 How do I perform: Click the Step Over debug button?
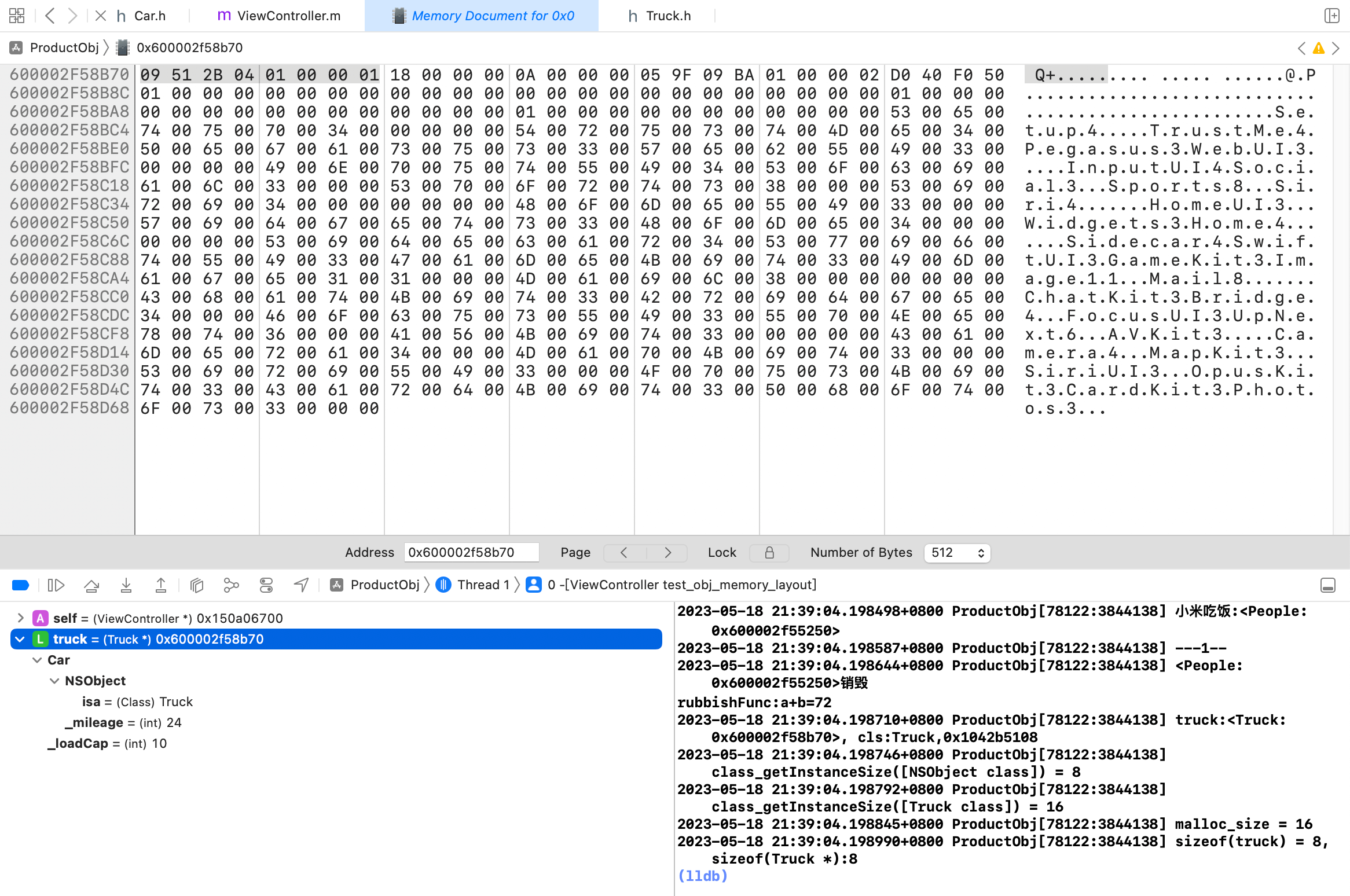point(91,585)
